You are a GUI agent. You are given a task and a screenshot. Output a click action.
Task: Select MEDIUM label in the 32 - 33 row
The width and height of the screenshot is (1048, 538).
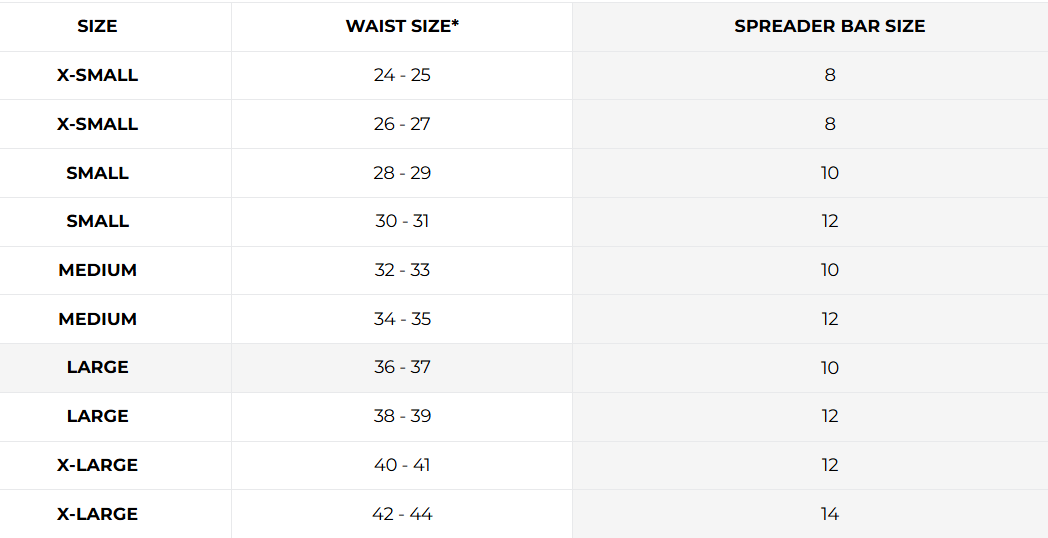tap(97, 270)
